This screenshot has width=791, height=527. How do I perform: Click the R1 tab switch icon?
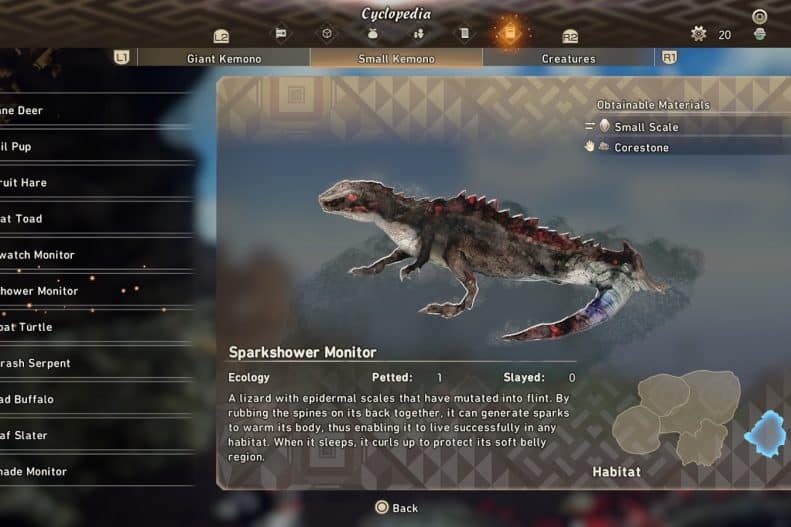pyautogui.click(x=669, y=57)
